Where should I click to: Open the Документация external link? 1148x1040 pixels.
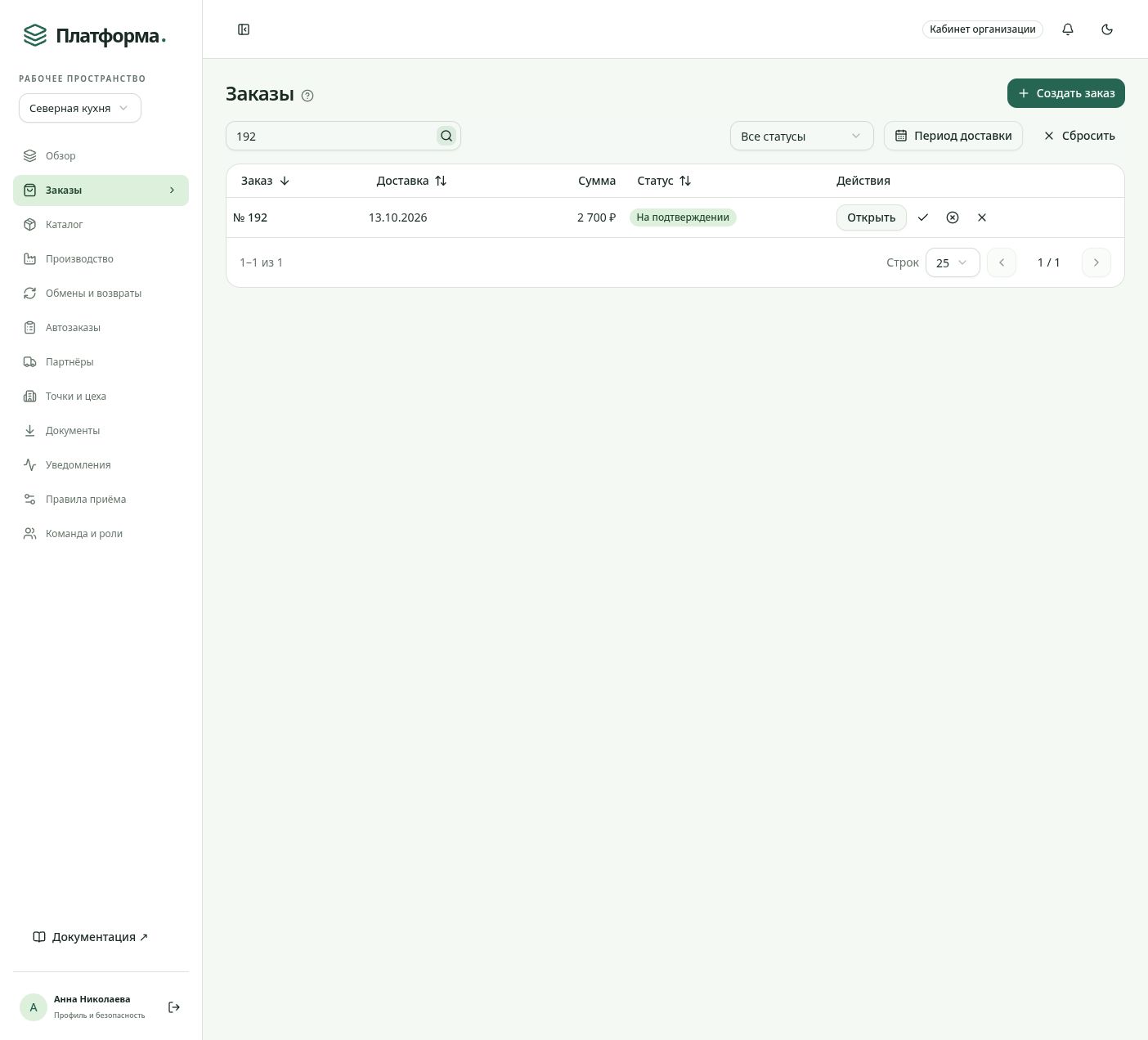tap(91, 937)
